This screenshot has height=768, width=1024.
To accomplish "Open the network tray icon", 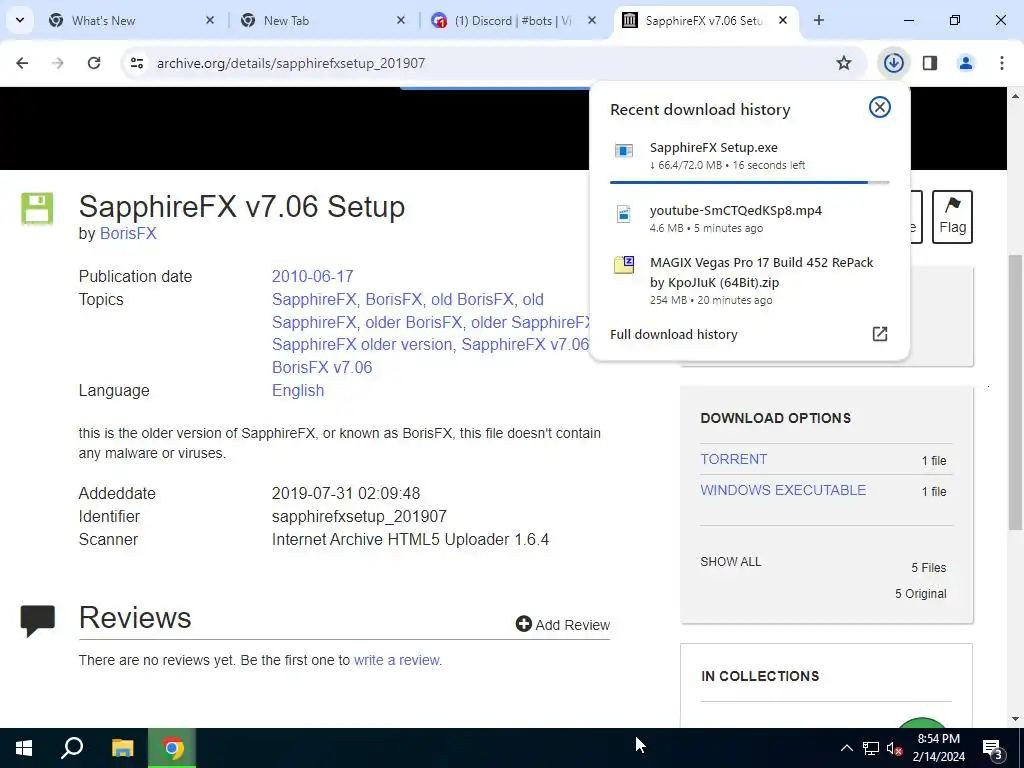I will pos(871,748).
